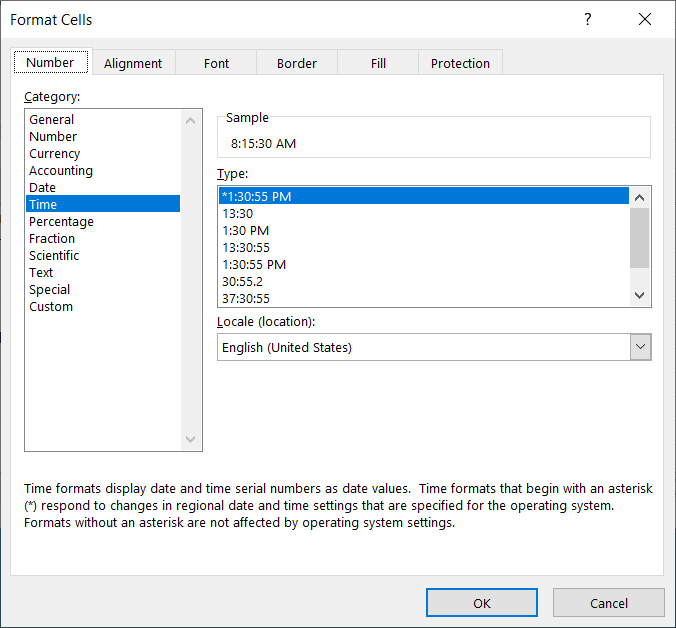676x628 pixels.
Task: Select the Date category
Action: [43, 188]
